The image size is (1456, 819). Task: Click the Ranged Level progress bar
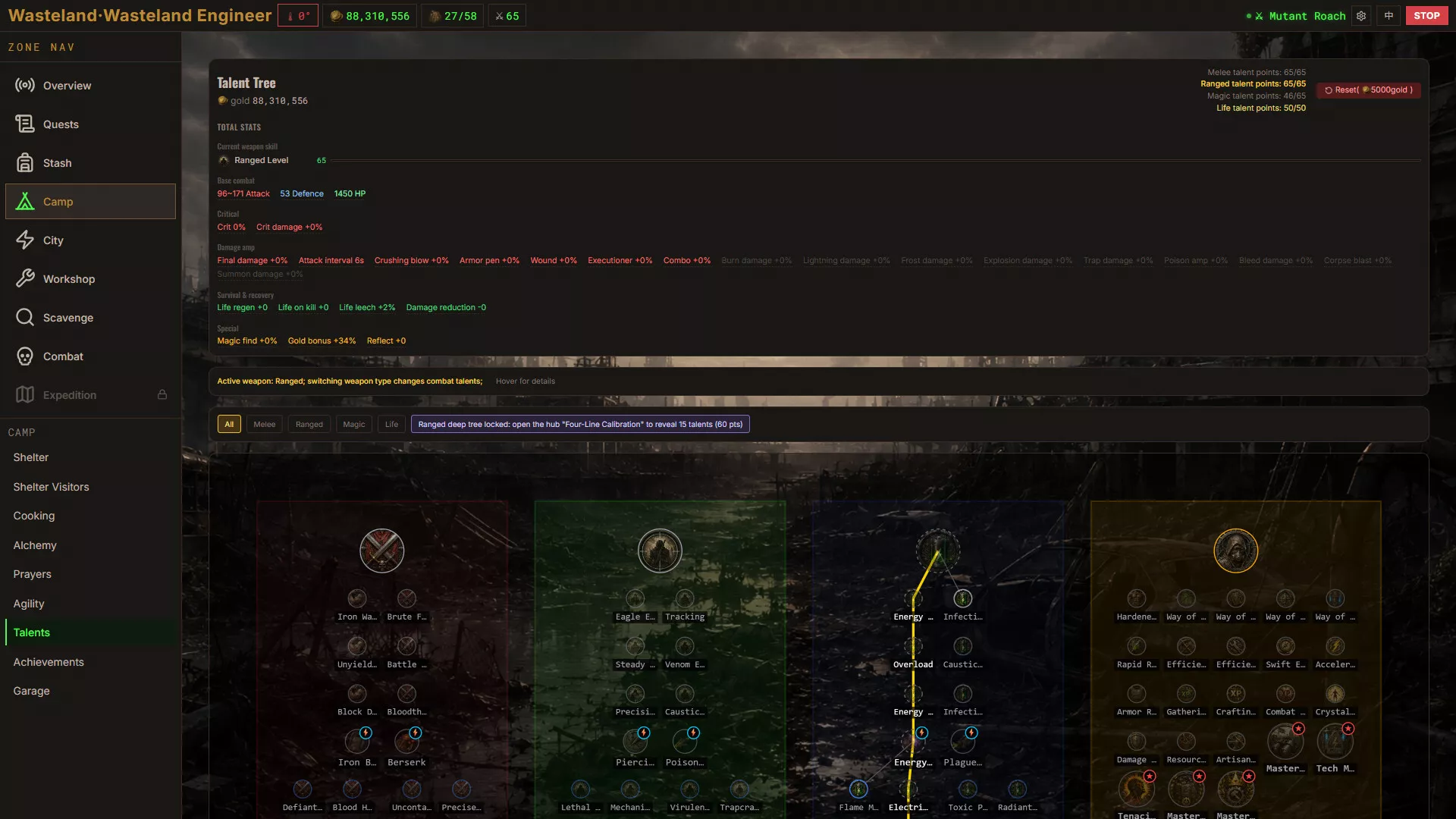(875, 161)
